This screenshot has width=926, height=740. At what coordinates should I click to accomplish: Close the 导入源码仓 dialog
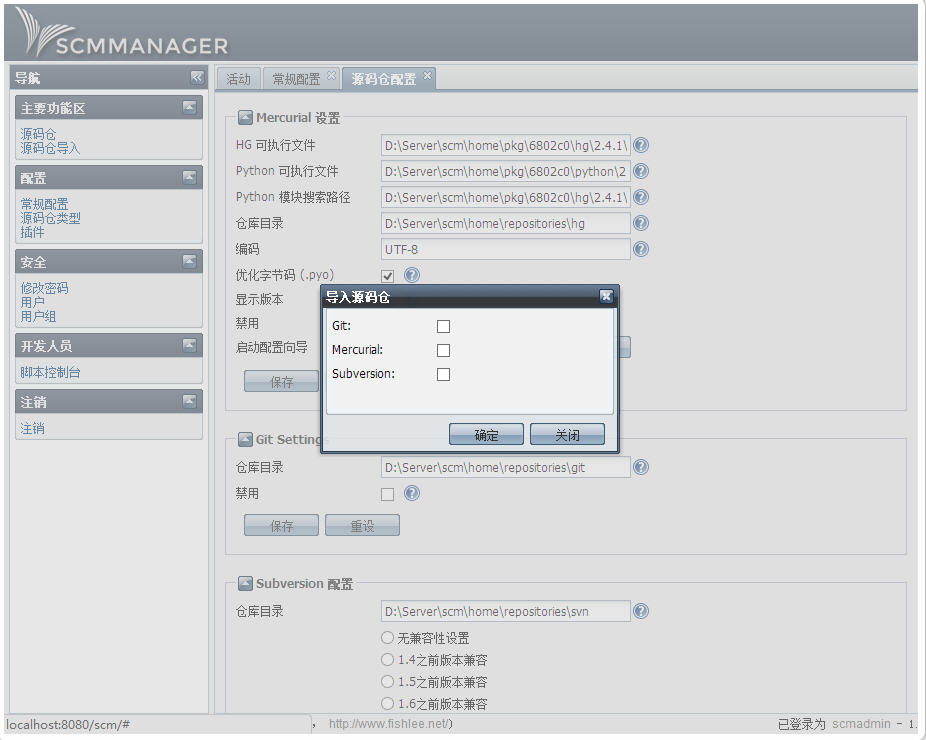coord(606,296)
